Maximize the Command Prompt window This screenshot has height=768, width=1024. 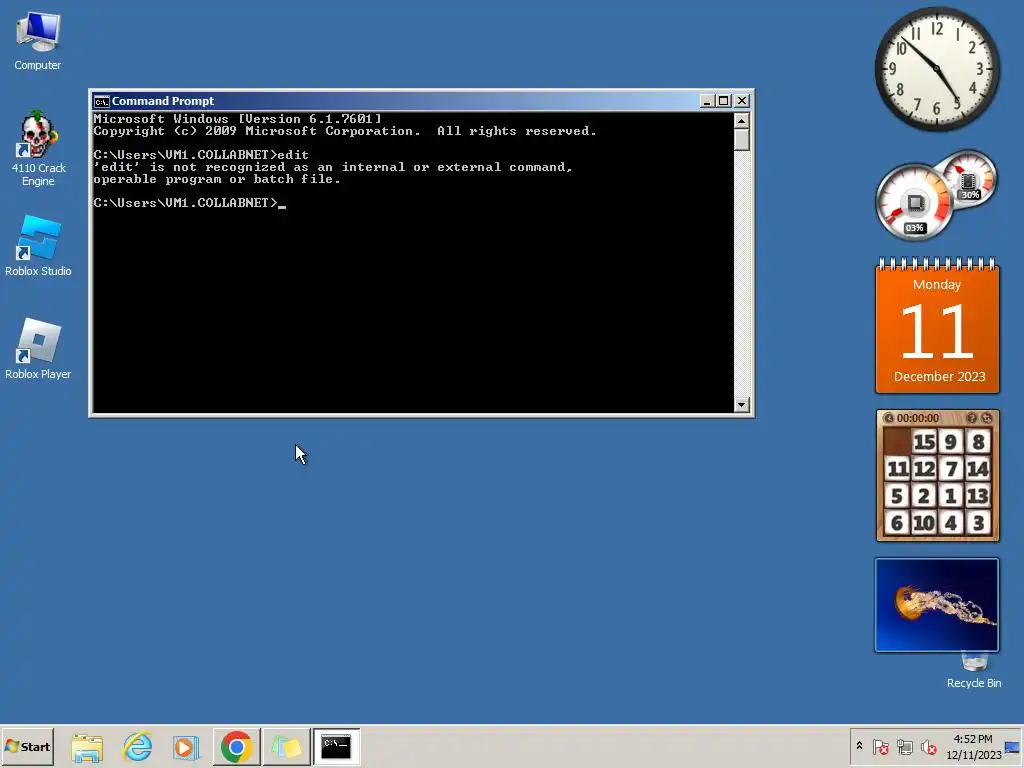tap(724, 101)
